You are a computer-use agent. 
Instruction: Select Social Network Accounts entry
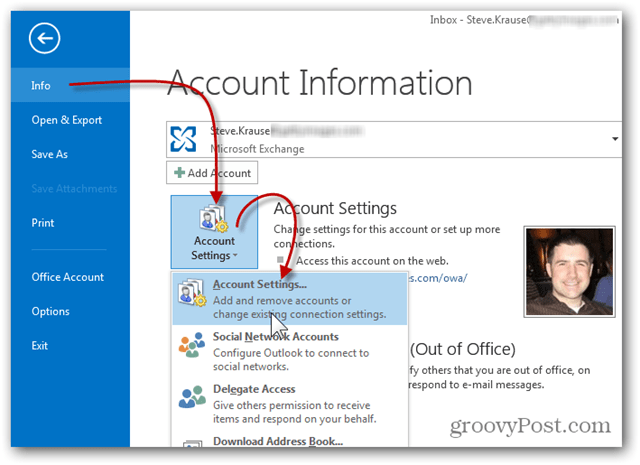[289, 351]
